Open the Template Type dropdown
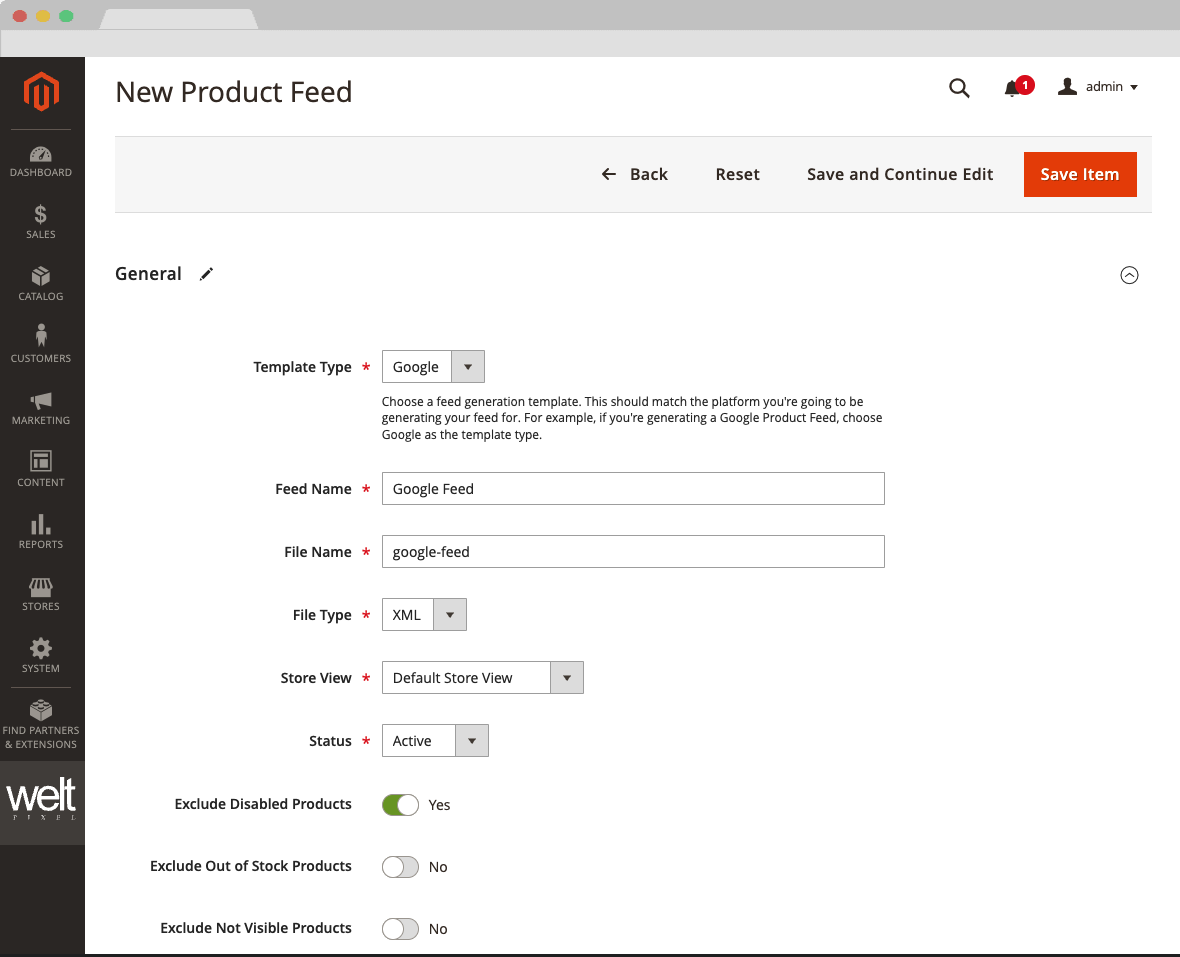The height and width of the screenshot is (957, 1180). point(467,366)
